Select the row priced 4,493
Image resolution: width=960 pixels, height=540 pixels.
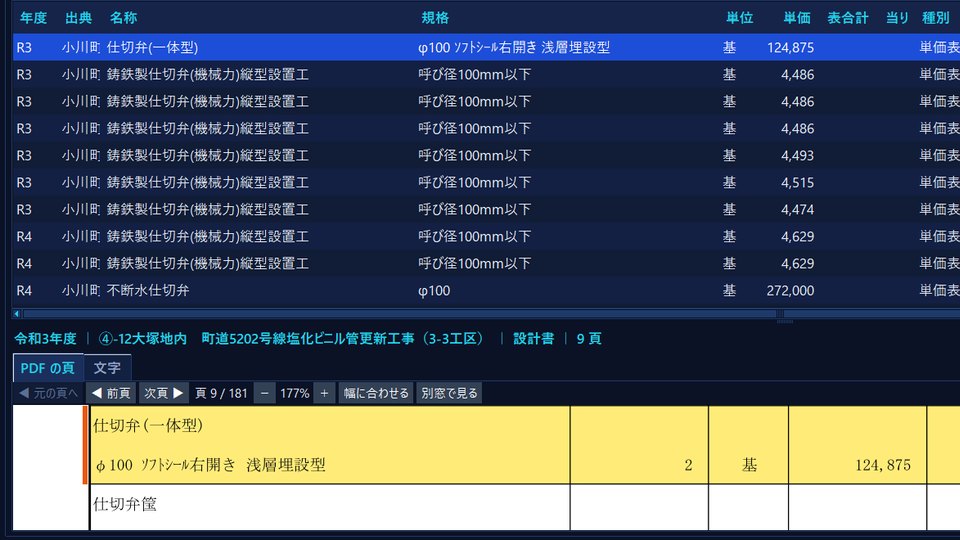[486, 155]
